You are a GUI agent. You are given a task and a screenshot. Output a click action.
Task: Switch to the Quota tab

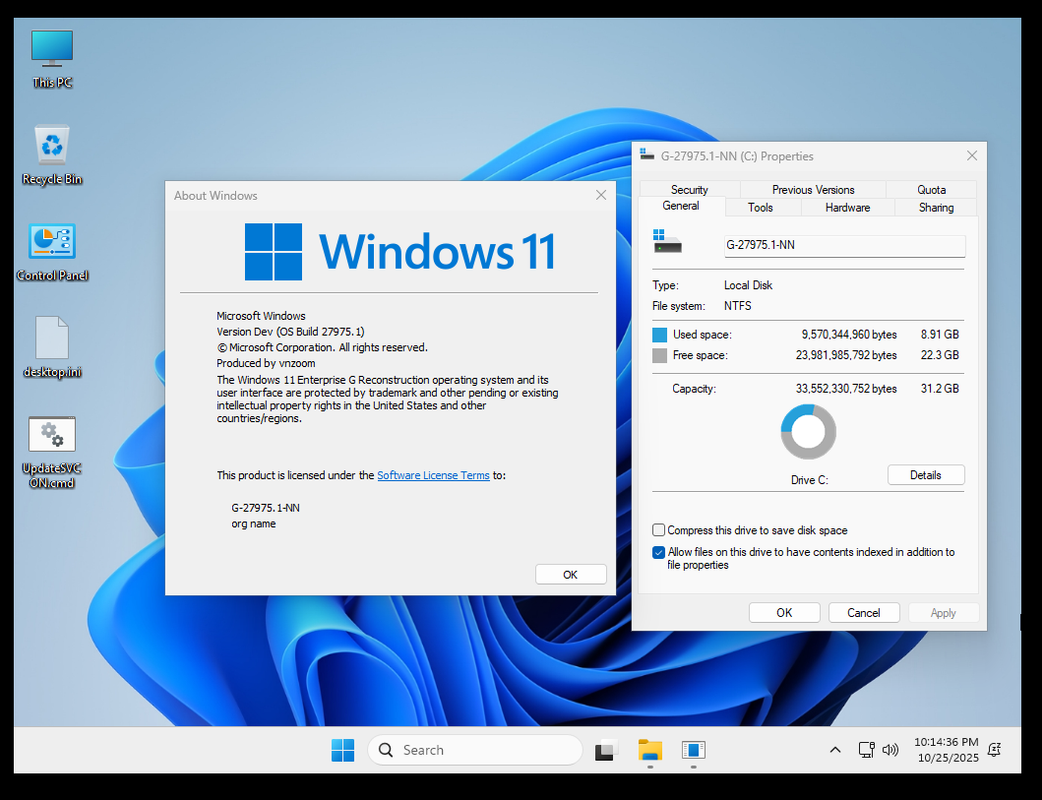[931, 189]
